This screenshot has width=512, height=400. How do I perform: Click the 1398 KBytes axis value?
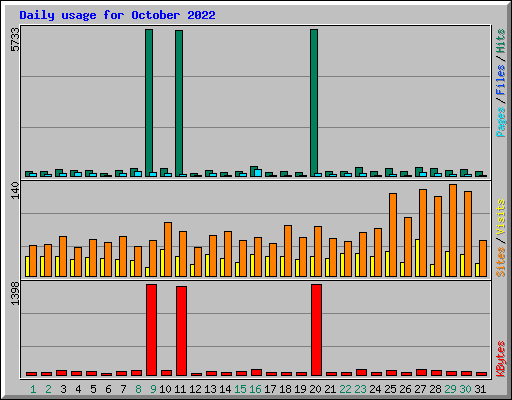[15, 294]
